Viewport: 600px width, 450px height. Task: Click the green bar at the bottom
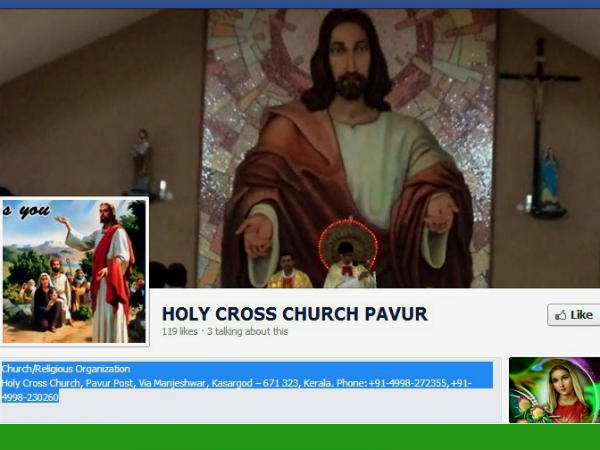[x=300, y=437]
